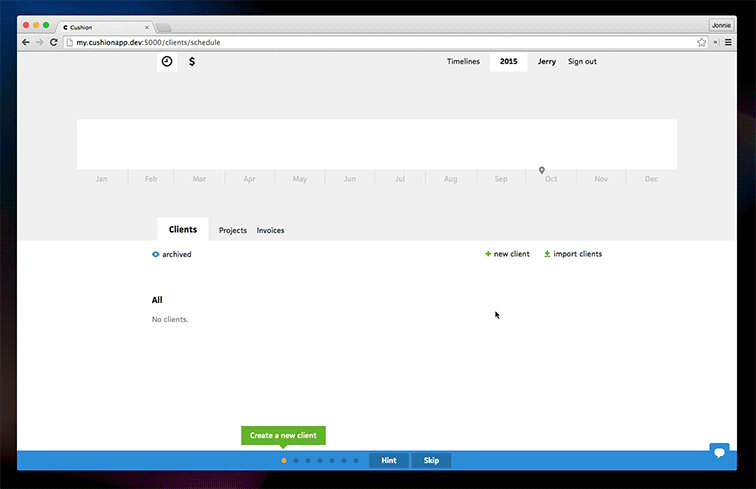Click the Oct month label on the timeline
Viewport: 756px width, 489px height.
551,179
